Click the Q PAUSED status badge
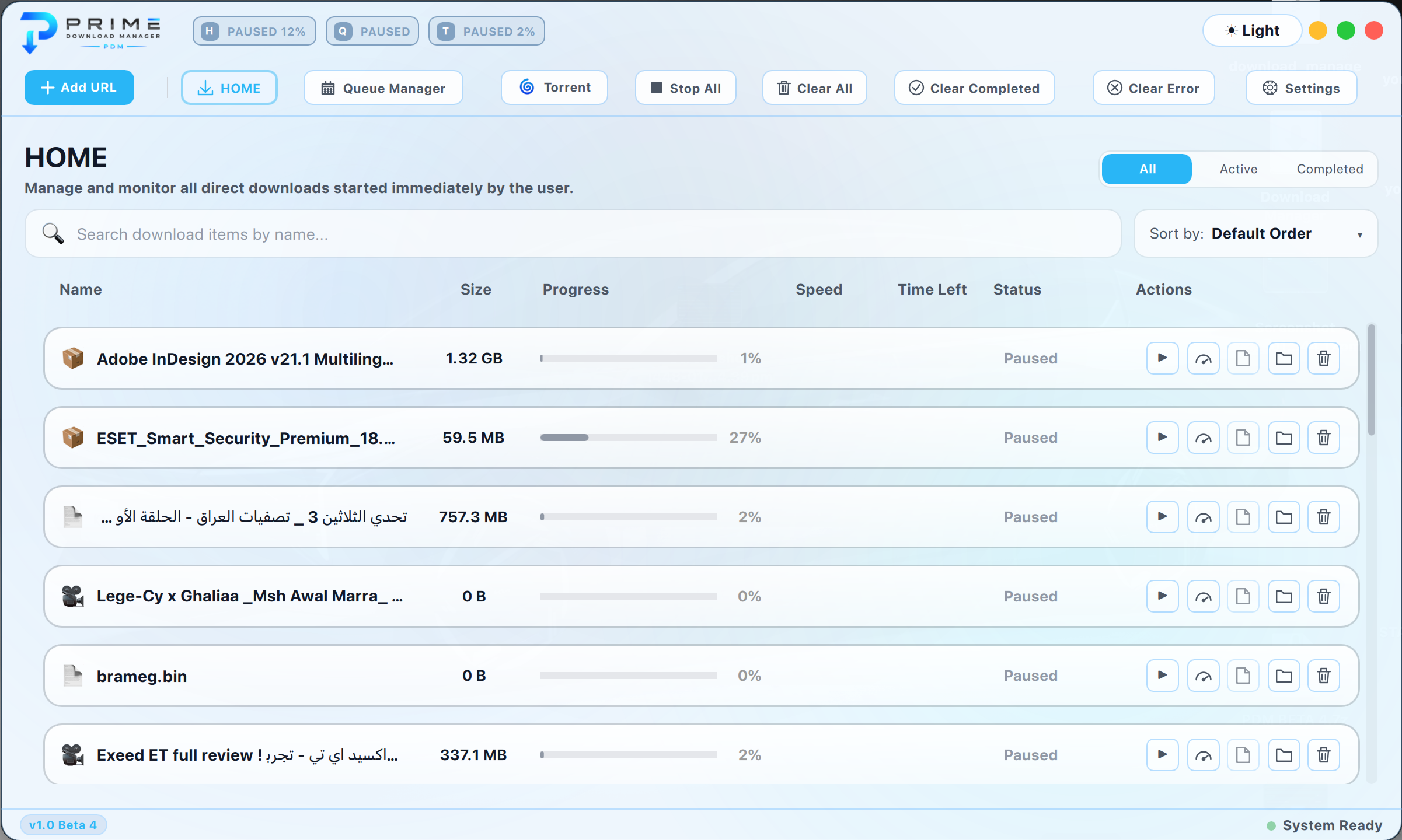This screenshot has width=1402, height=840. (372, 32)
